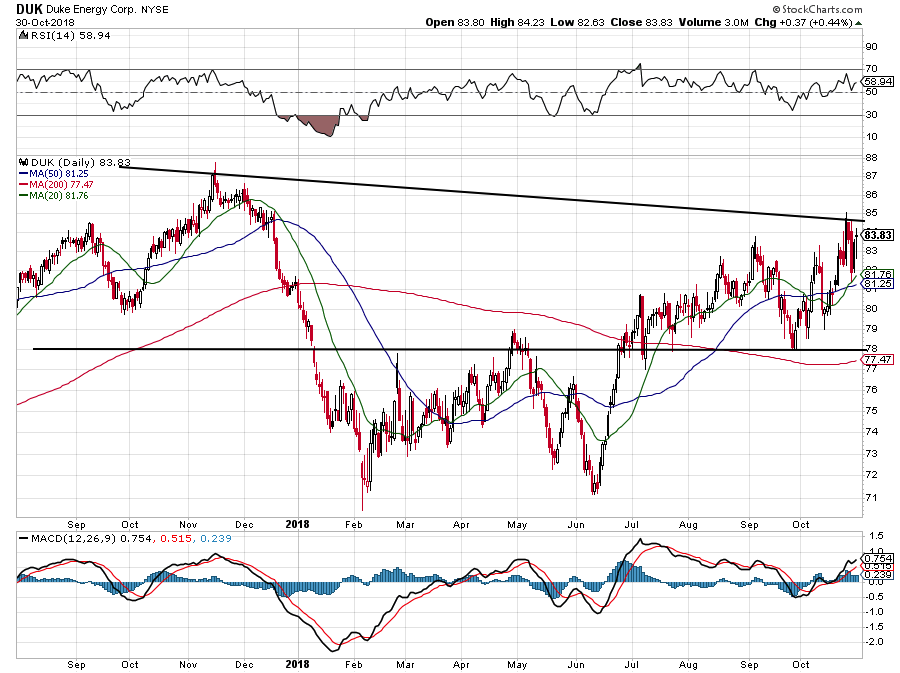900x673 pixels.
Task: Click the 90 level on RSI axis
Action: tap(871, 46)
